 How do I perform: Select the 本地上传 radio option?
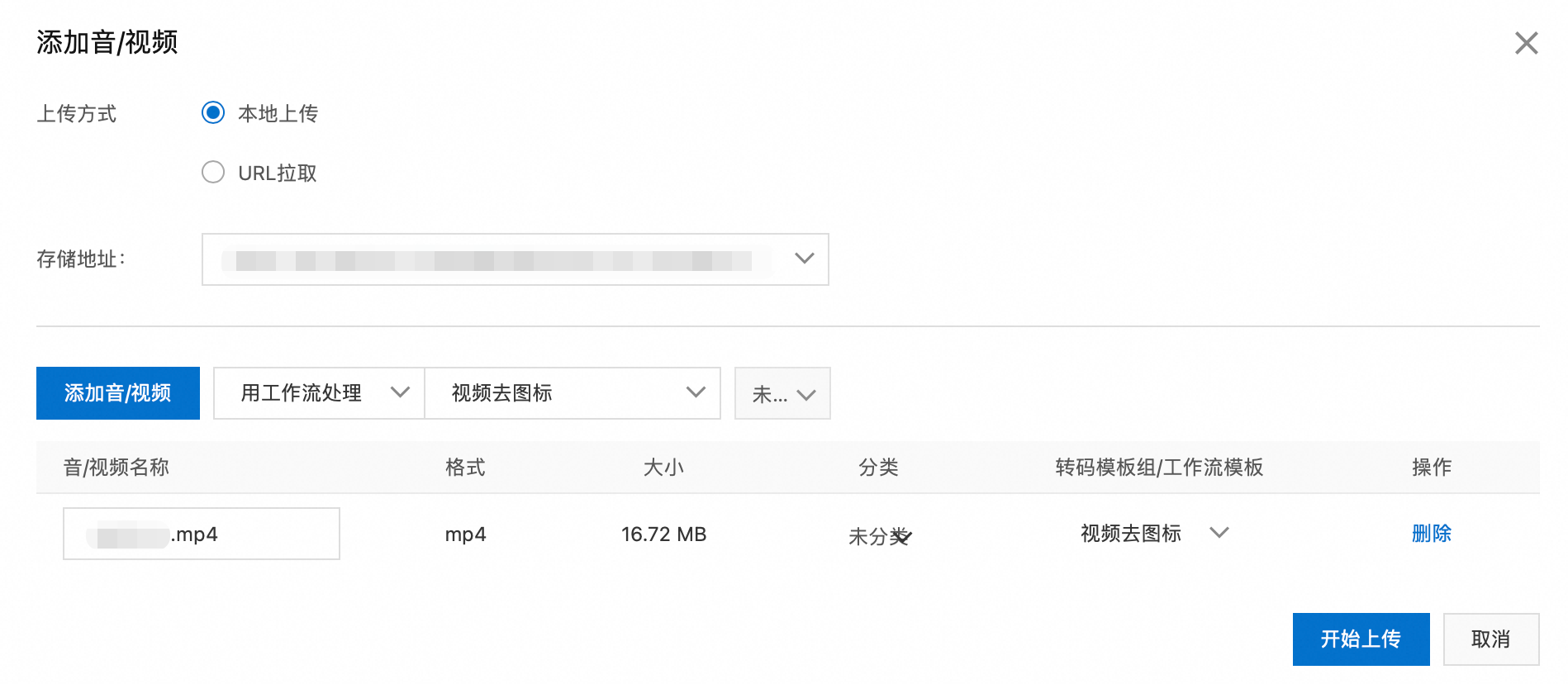[x=213, y=112]
